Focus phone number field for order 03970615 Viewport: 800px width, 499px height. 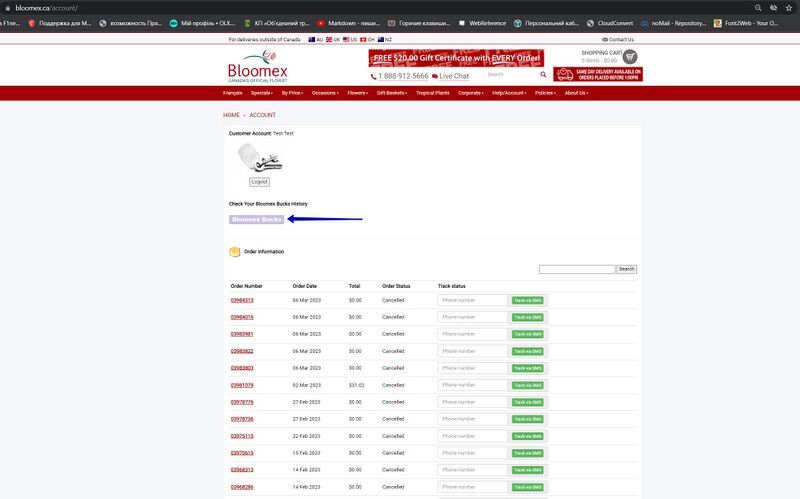click(472, 453)
